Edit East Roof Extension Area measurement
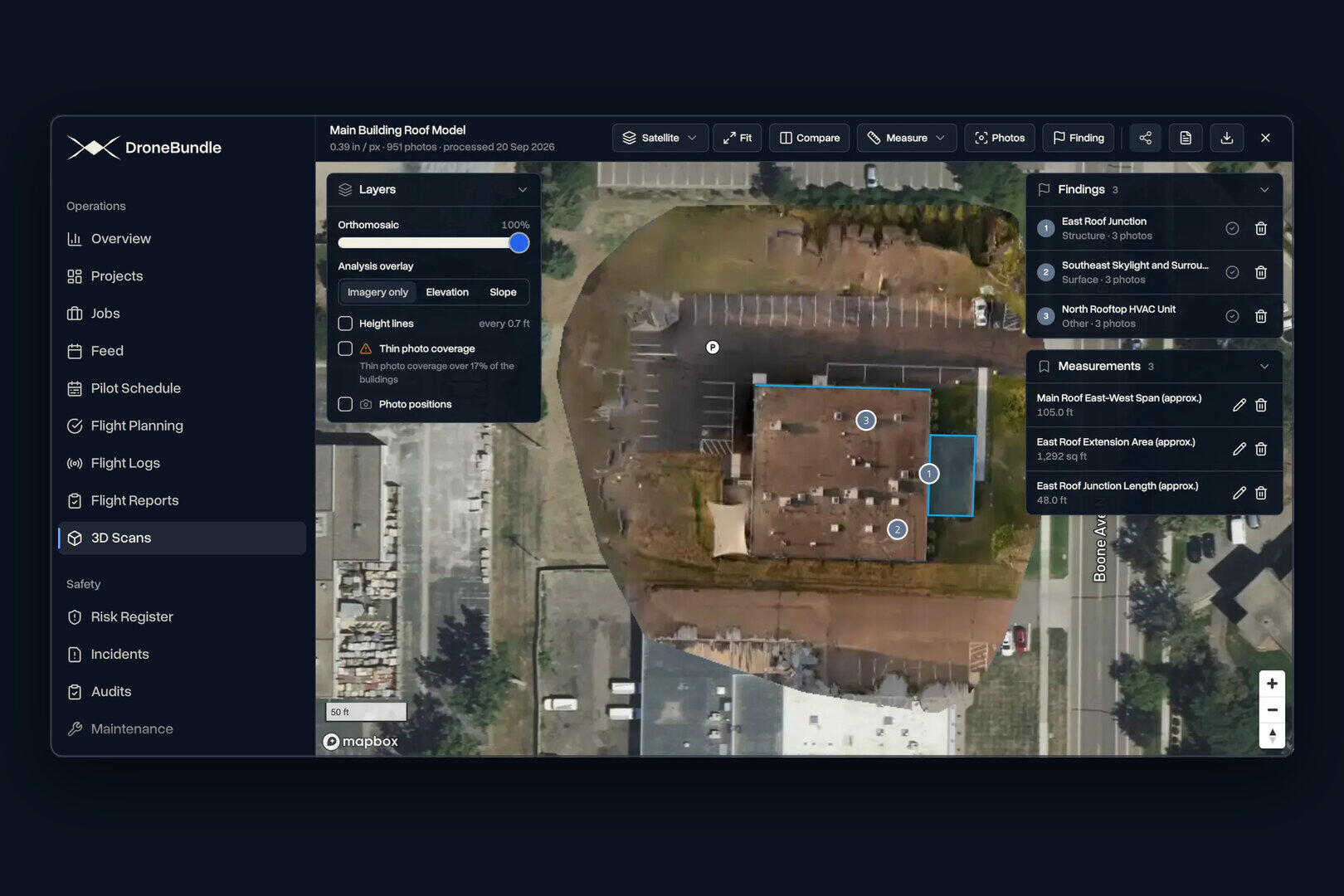 [x=1239, y=449]
